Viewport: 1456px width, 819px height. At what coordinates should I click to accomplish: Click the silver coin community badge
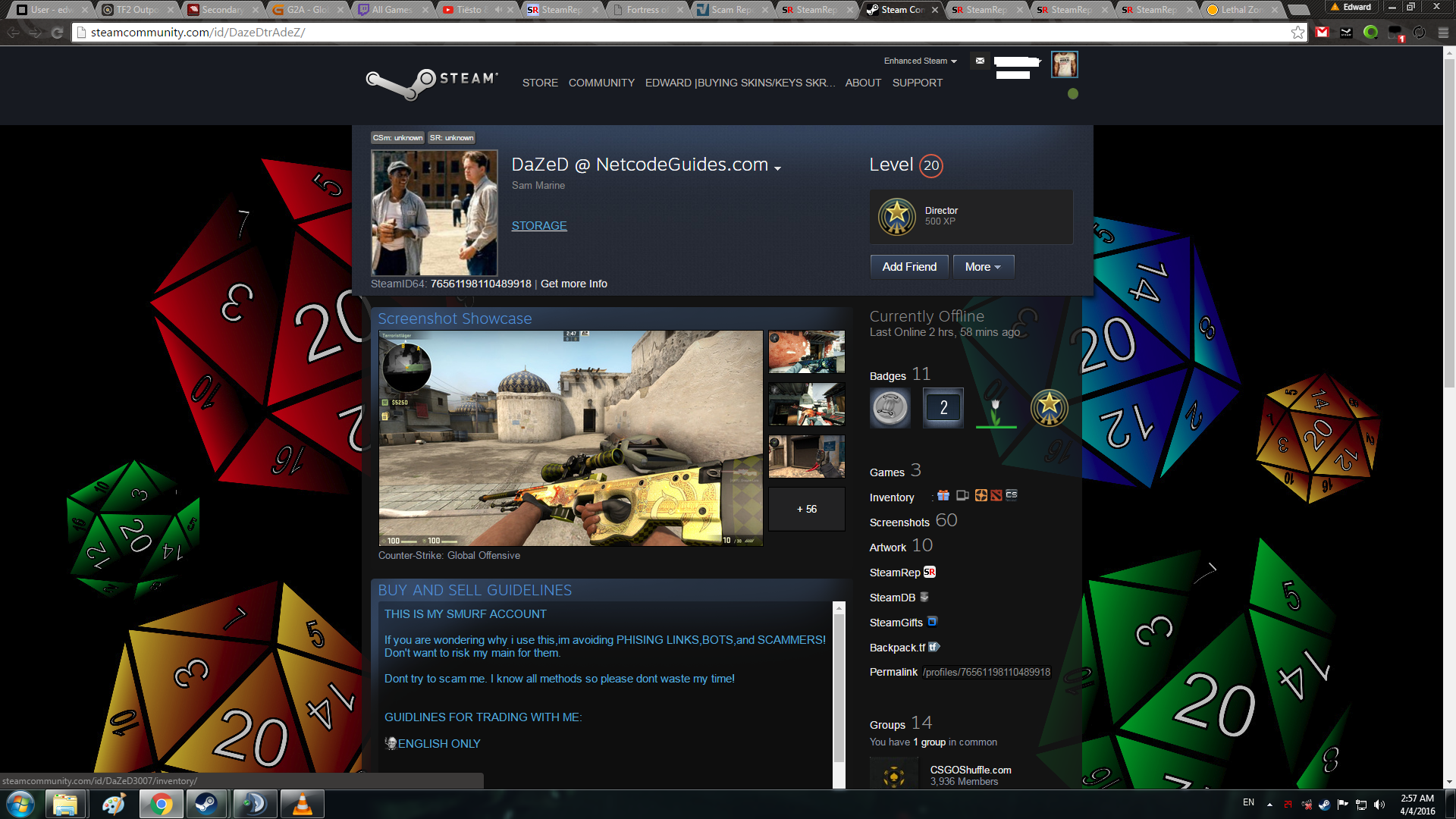point(890,408)
